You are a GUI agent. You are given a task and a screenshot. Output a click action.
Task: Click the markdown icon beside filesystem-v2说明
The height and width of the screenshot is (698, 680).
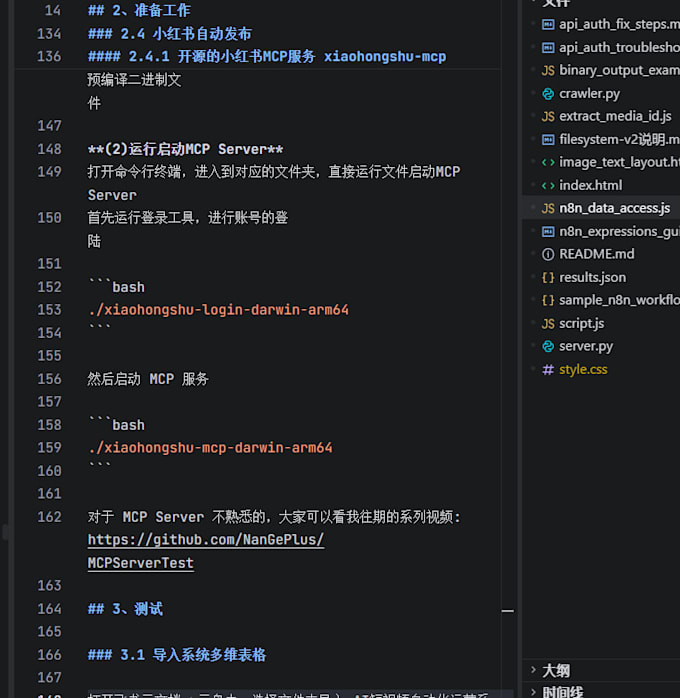click(x=548, y=139)
